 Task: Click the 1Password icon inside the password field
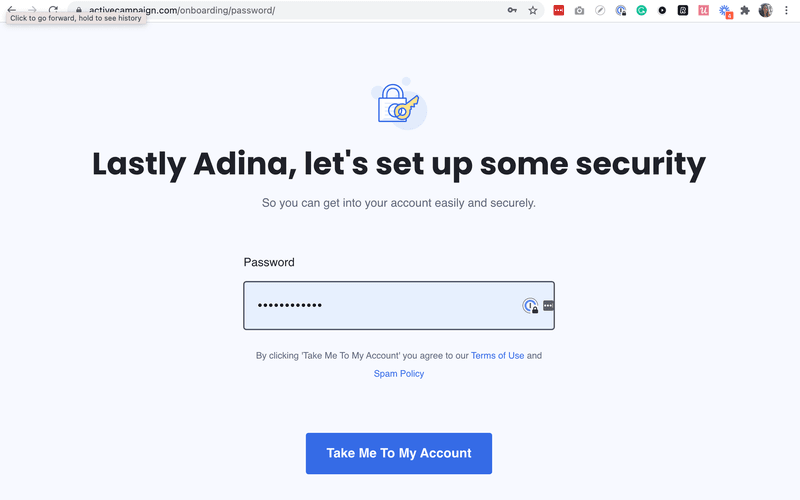click(530, 306)
